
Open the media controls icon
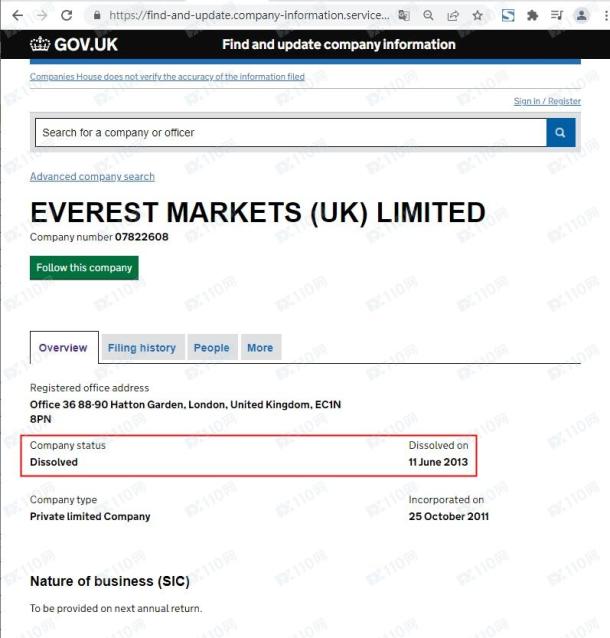tap(556, 16)
